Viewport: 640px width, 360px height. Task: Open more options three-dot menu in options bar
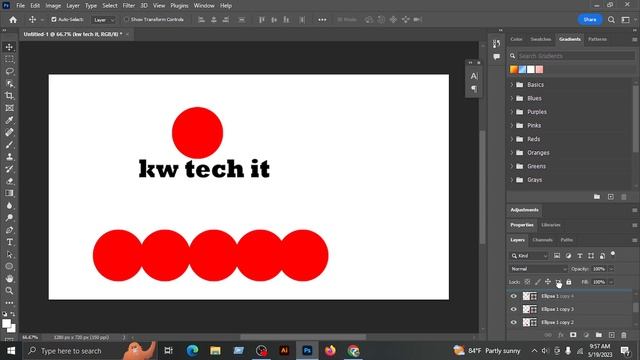point(322,20)
